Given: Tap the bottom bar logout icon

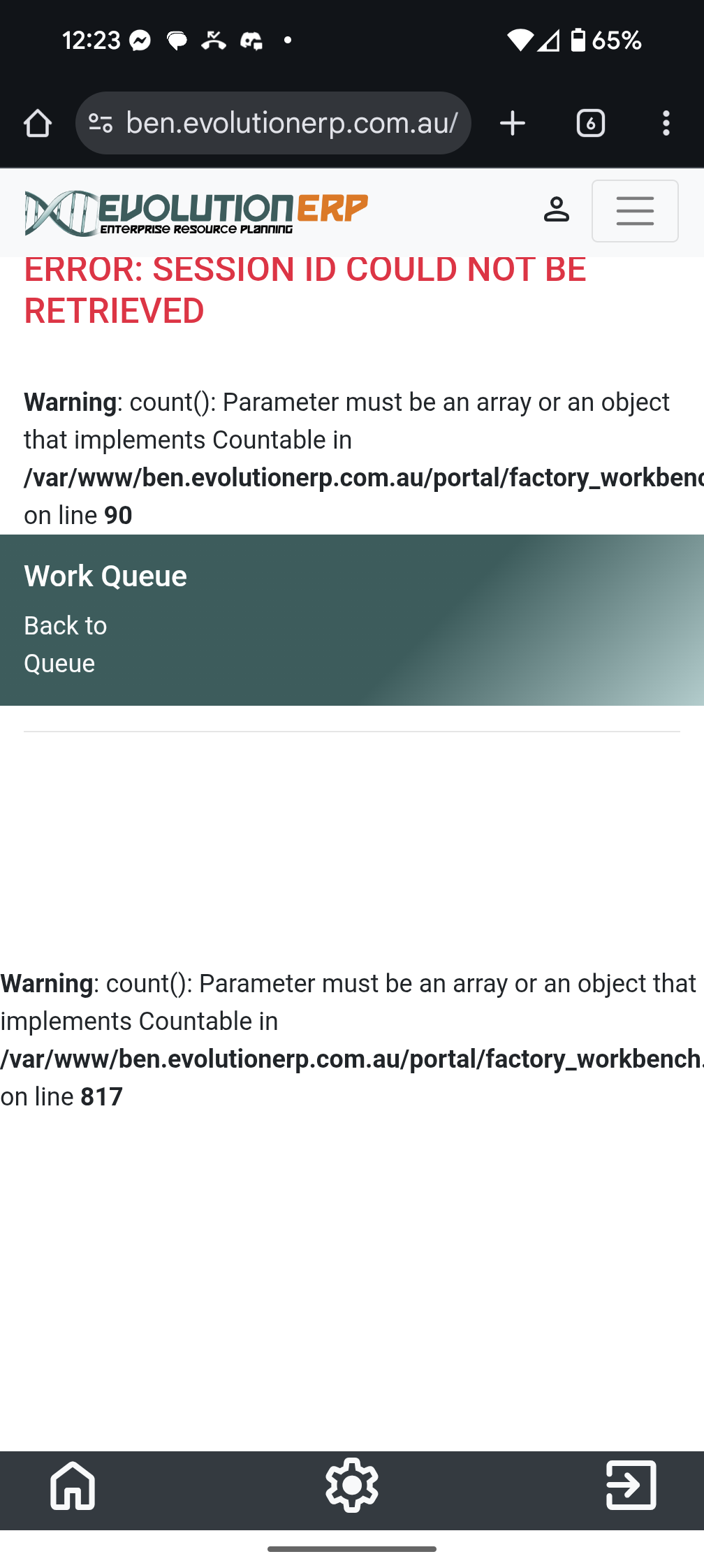Looking at the screenshot, I should coord(631,1485).
